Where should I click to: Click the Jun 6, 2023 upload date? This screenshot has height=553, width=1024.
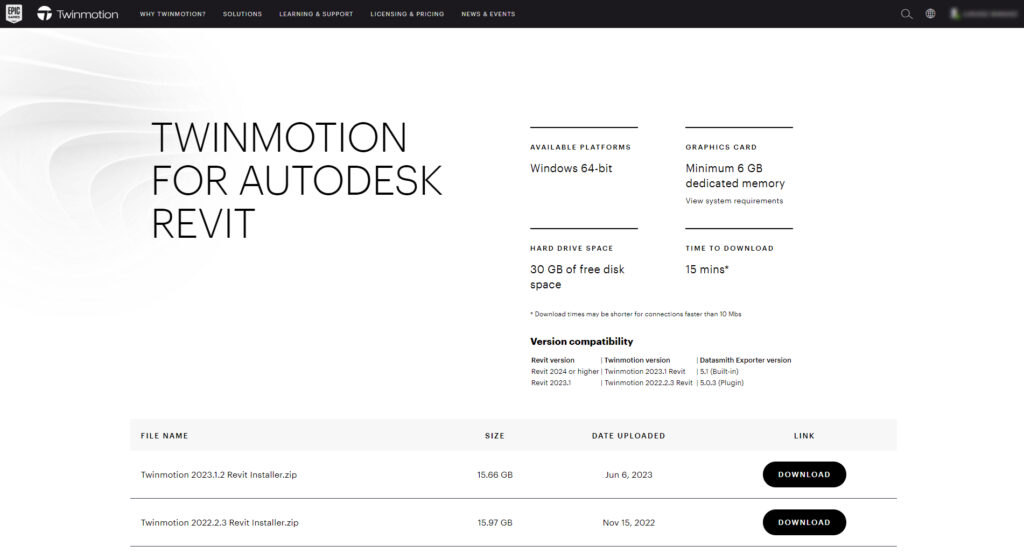point(628,475)
